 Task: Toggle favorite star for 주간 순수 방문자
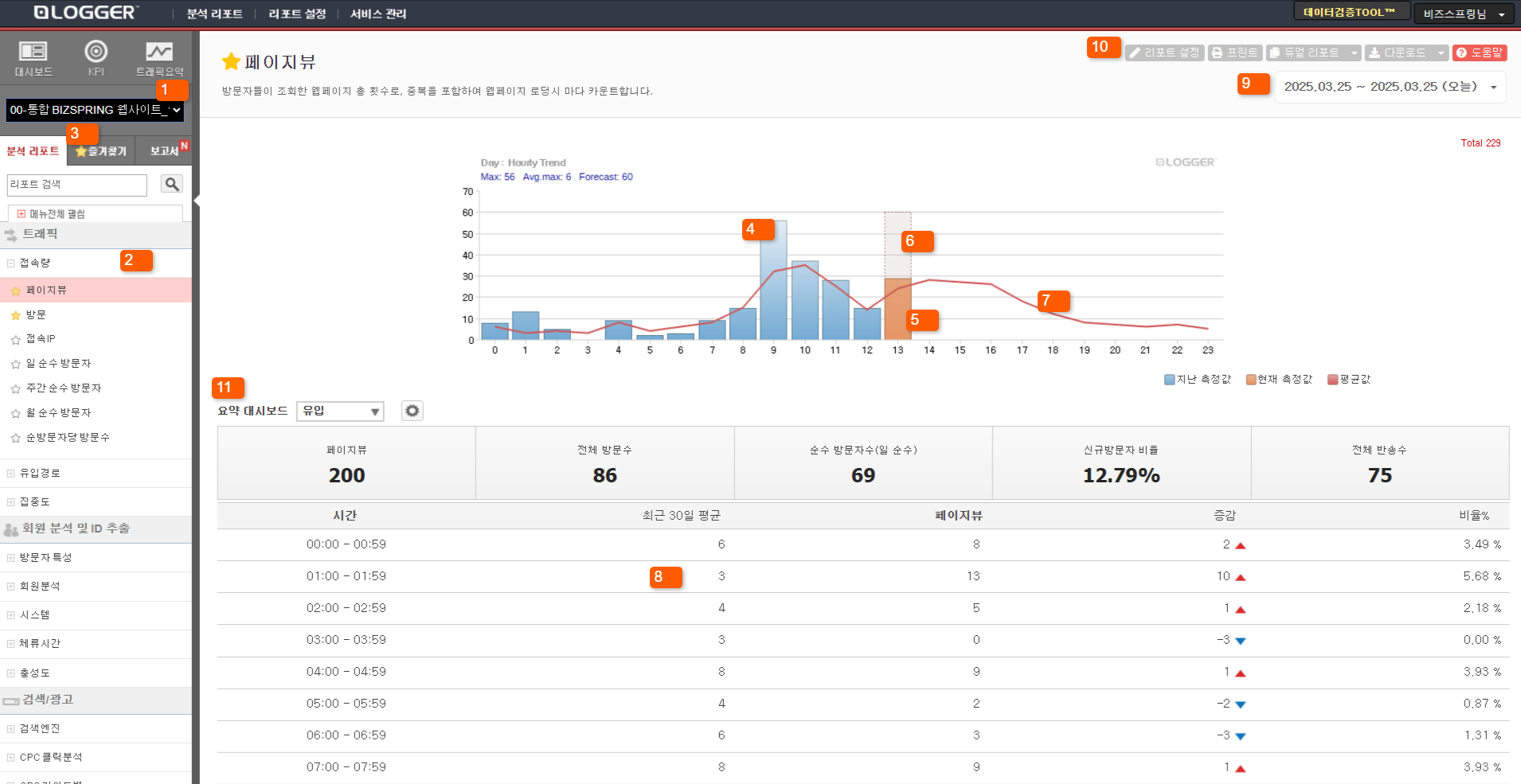click(x=15, y=388)
